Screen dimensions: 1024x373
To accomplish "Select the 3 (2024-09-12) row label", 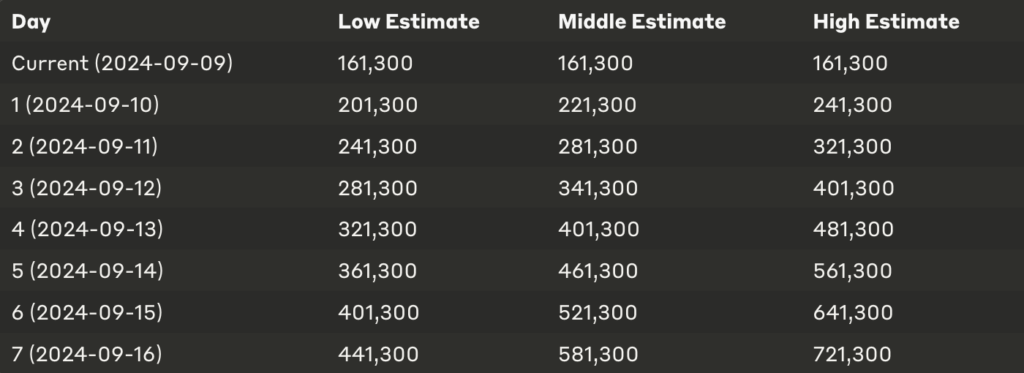I will point(86,188).
